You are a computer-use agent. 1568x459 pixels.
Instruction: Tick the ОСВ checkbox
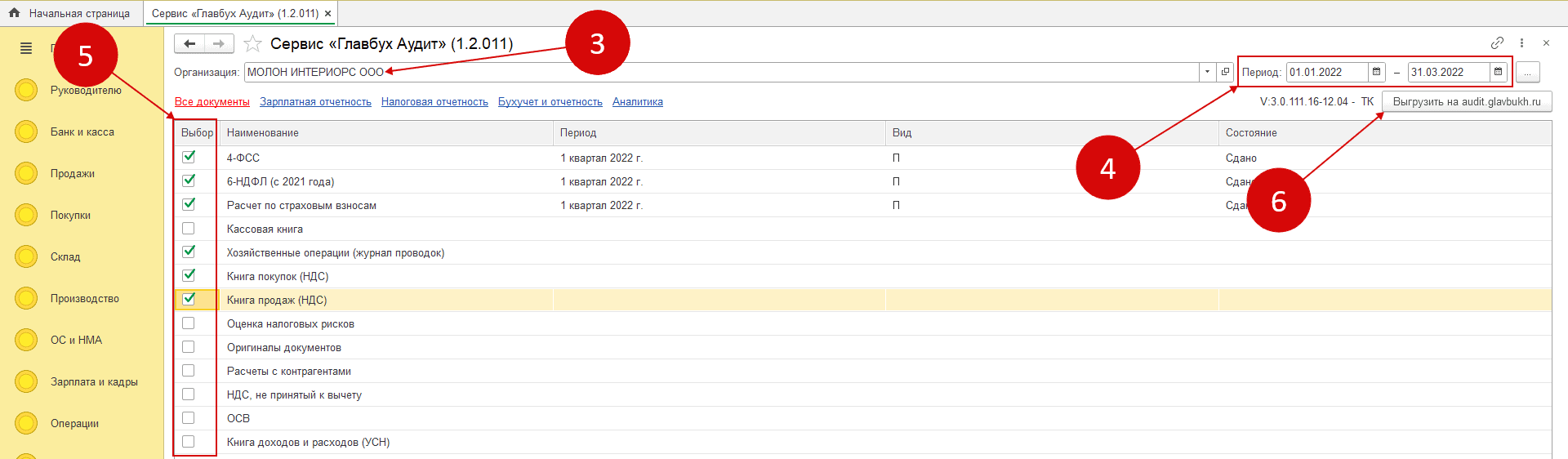coord(189,418)
